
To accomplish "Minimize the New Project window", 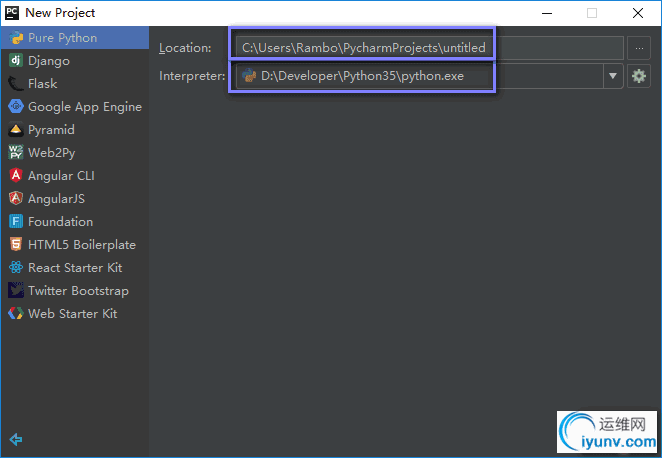I will [547, 13].
